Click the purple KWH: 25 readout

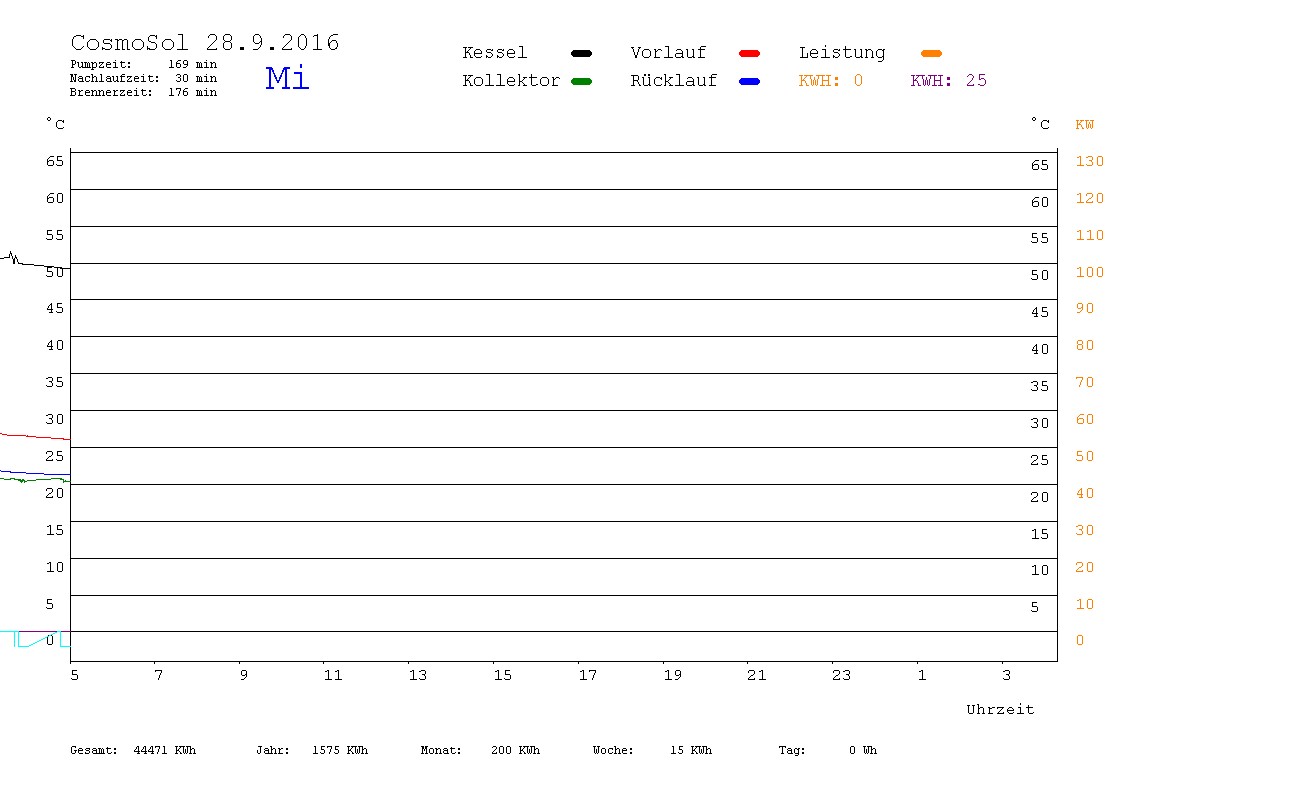pyautogui.click(x=948, y=81)
